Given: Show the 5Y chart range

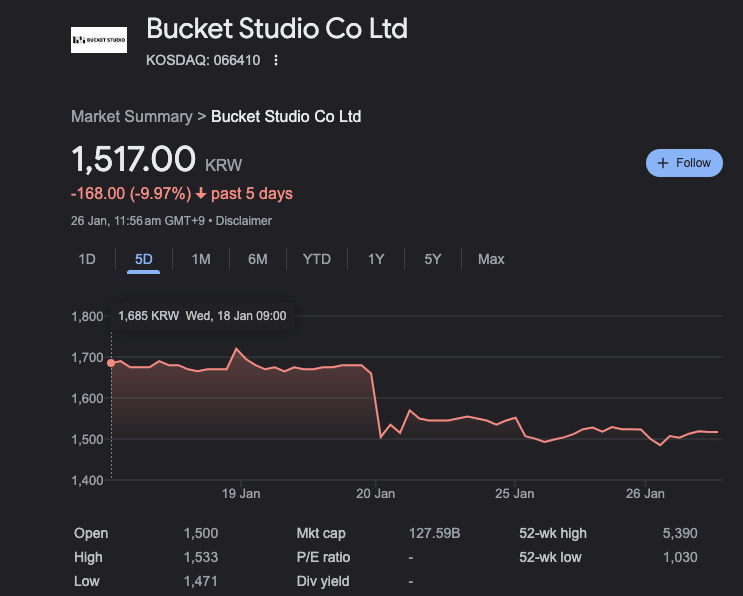Looking at the screenshot, I should click(x=433, y=259).
